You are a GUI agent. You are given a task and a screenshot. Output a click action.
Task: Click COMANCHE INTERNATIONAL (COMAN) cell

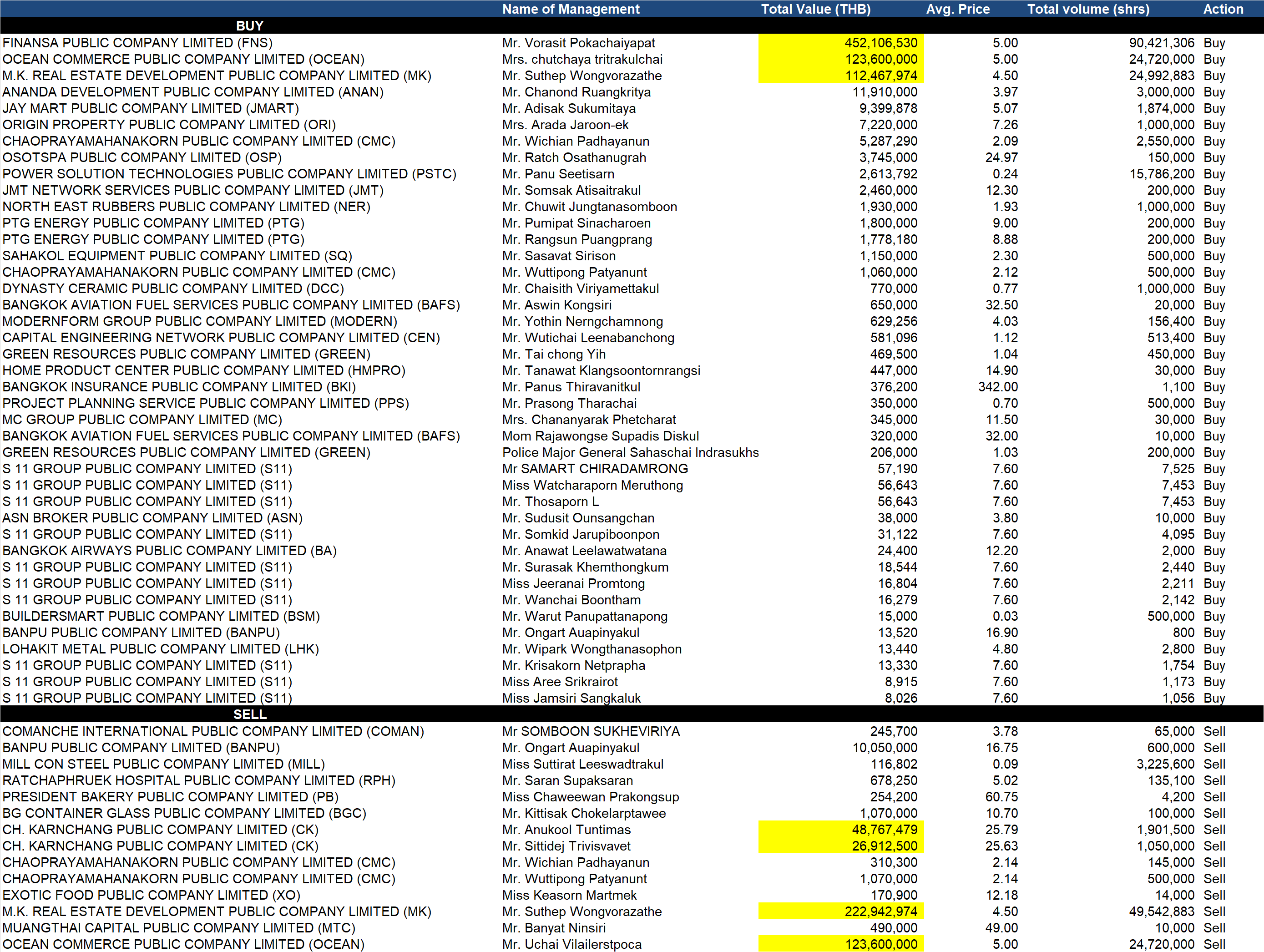213,731
